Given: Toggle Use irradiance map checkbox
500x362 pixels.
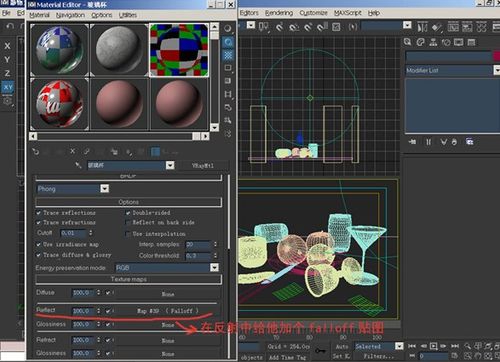Looking at the screenshot, I should (39, 244).
